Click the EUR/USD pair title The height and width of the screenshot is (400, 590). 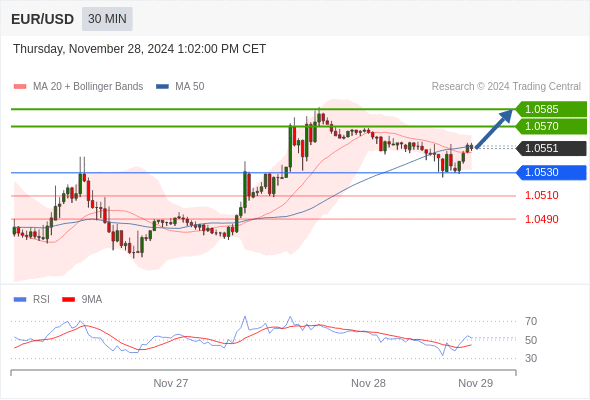point(43,19)
